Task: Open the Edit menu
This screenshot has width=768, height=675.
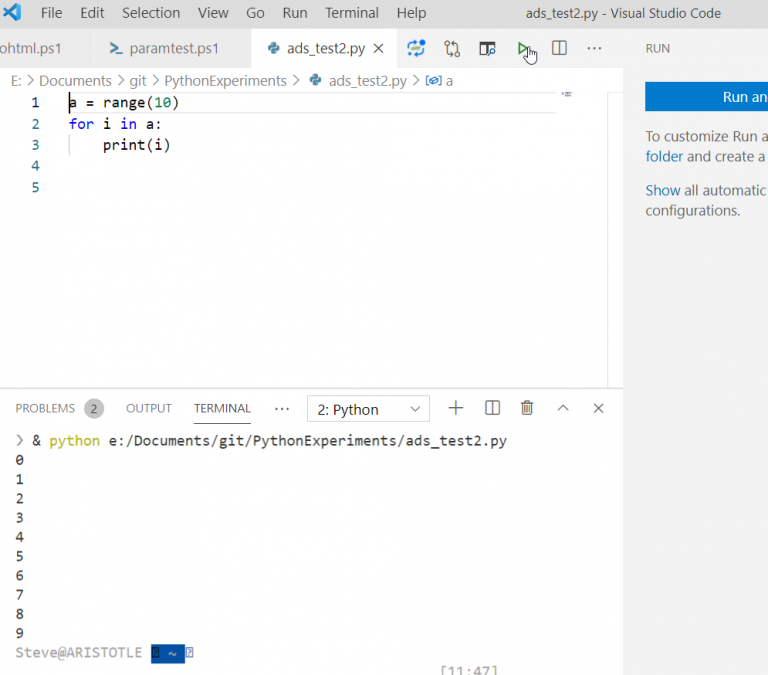Action: click(x=92, y=13)
